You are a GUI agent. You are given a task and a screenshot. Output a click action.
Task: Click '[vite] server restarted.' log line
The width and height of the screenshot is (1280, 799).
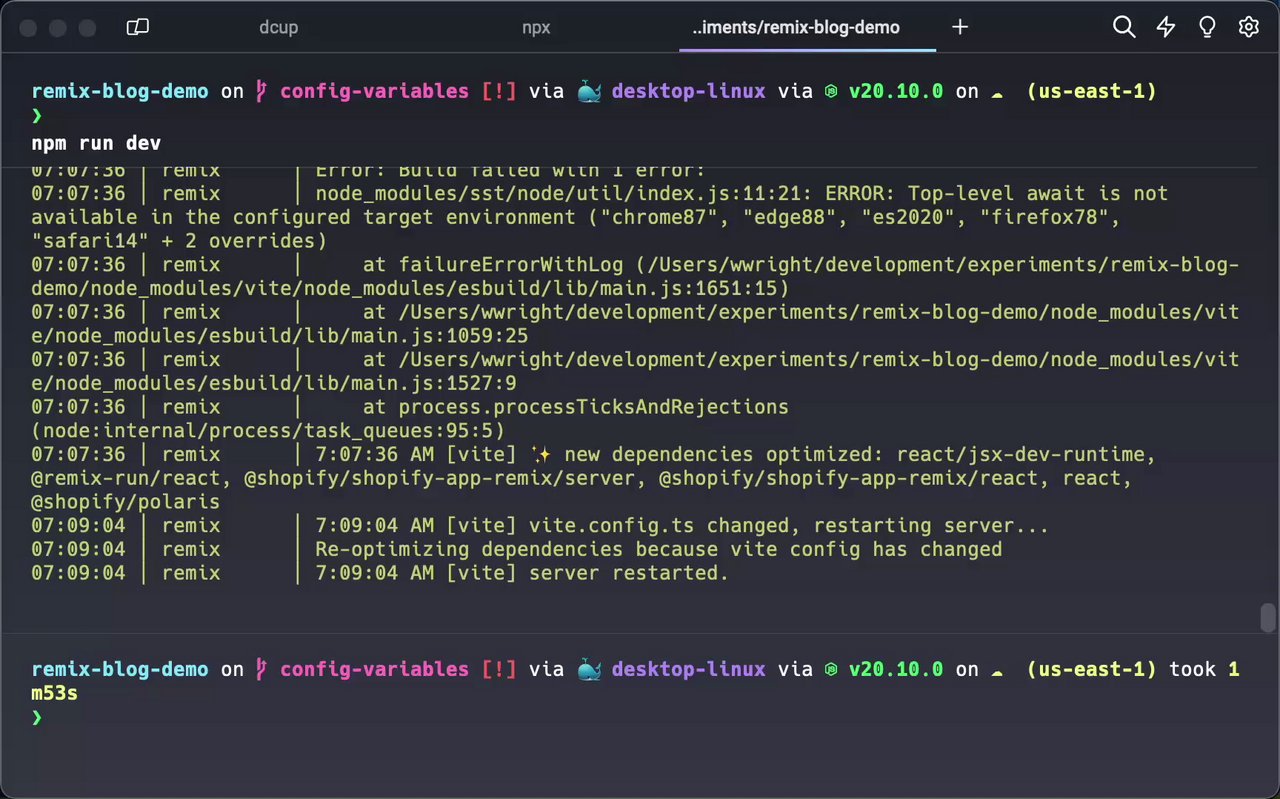587,573
